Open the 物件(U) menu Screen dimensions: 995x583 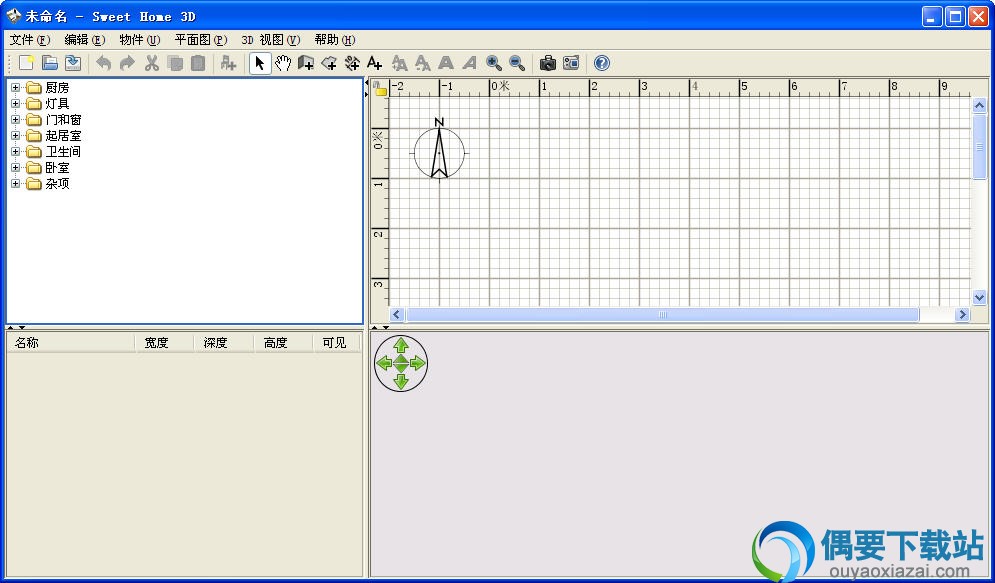click(x=140, y=40)
